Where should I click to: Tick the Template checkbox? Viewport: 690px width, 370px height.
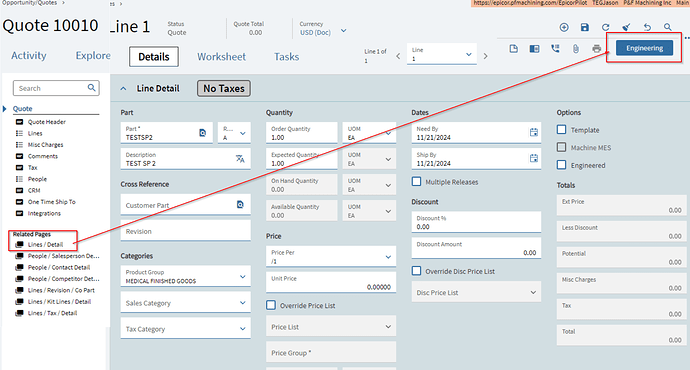point(562,129)
